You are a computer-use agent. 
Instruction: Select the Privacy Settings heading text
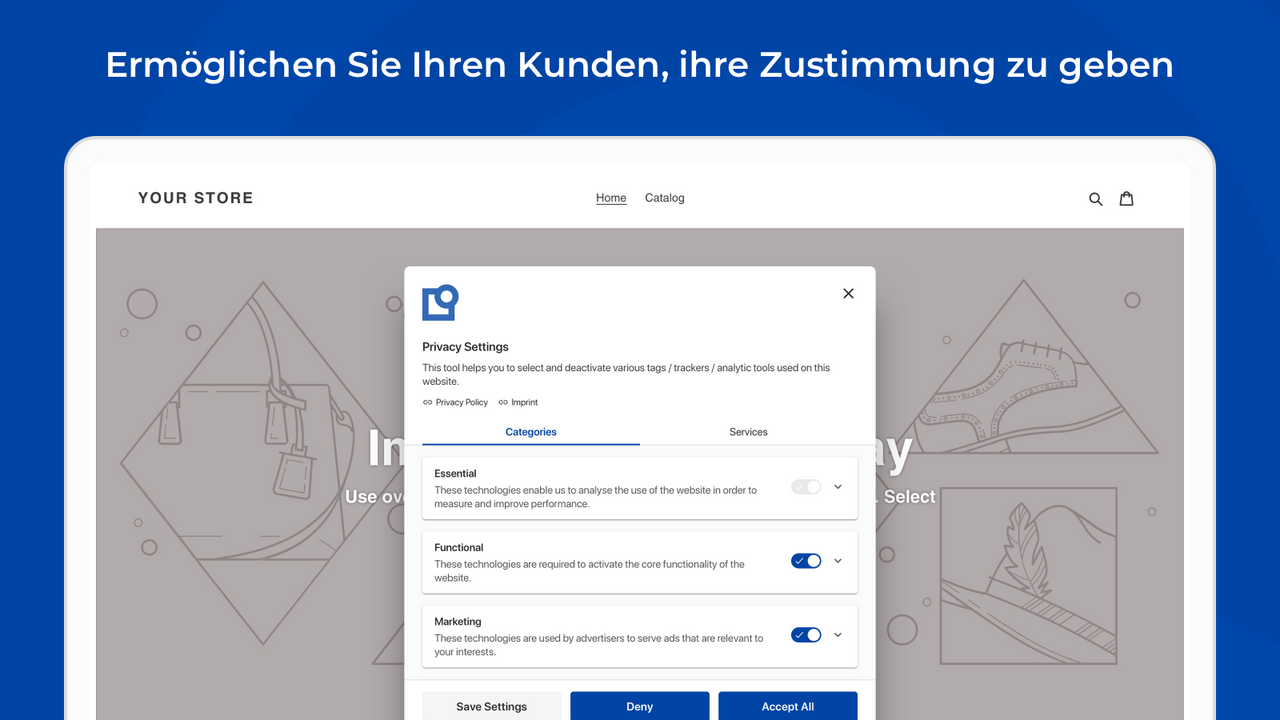coord(465,347)
